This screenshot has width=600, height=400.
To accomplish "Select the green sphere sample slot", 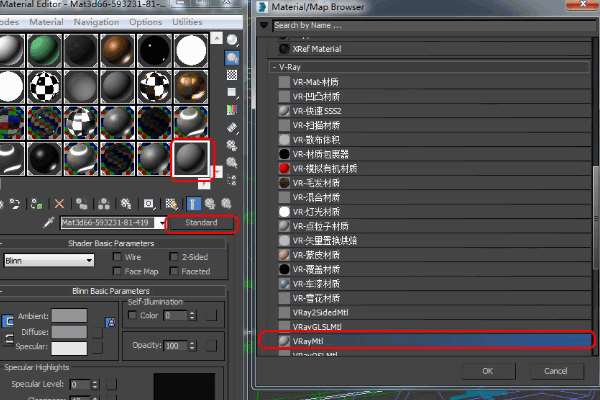I will [44, 51].
